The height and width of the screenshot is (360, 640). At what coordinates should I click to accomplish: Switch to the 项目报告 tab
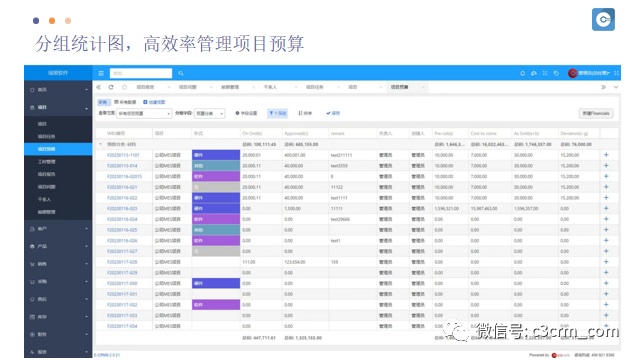145,87
